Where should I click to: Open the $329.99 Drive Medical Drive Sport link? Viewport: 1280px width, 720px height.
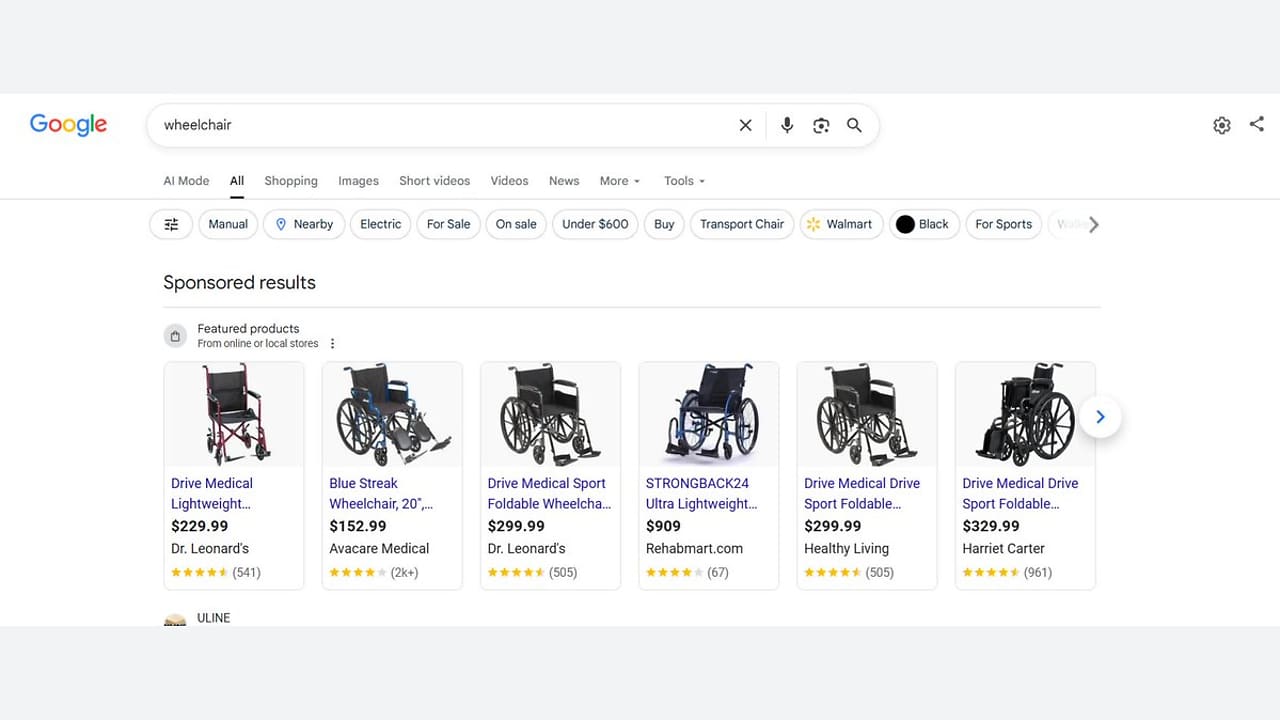(x=1020, y=493)
